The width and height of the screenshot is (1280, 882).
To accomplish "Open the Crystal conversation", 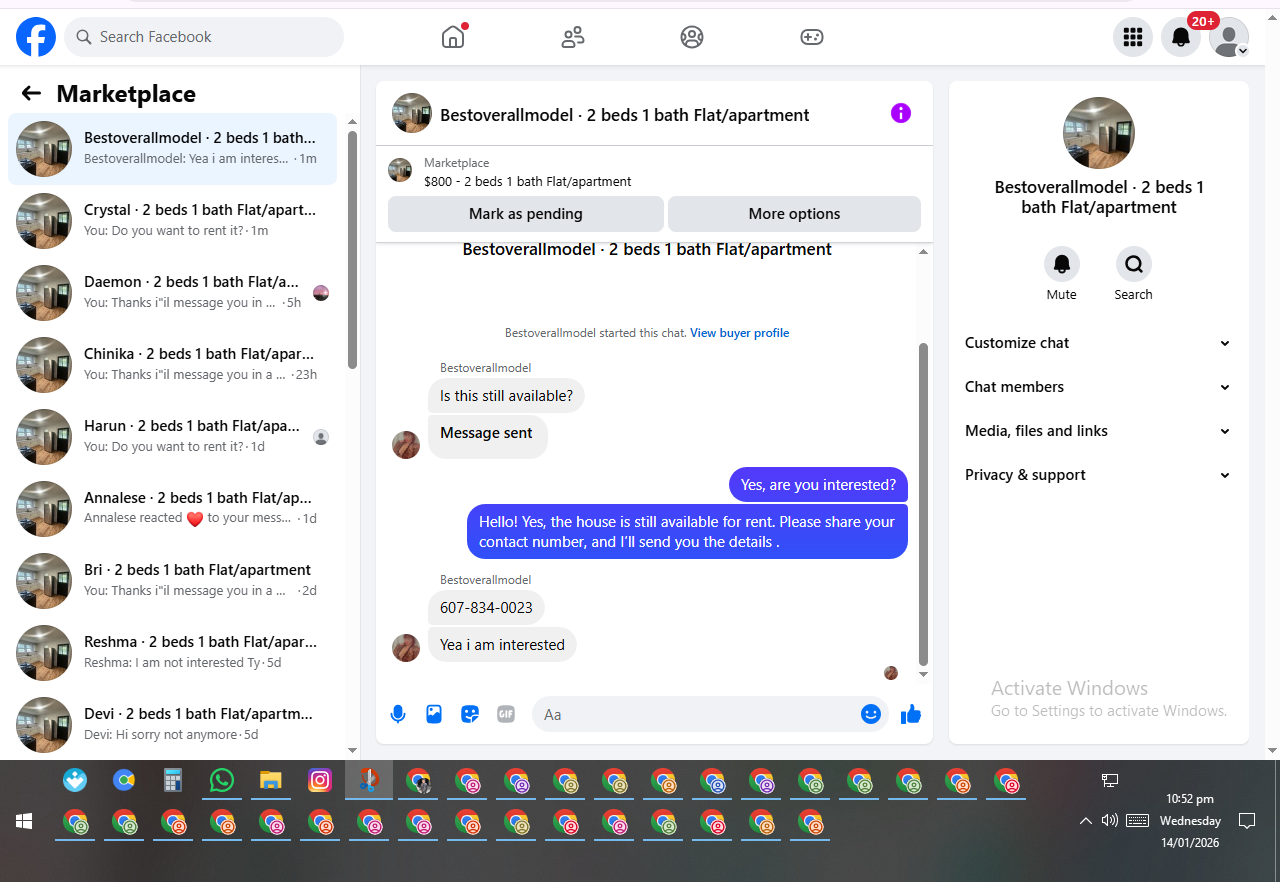I will (172, 221).
